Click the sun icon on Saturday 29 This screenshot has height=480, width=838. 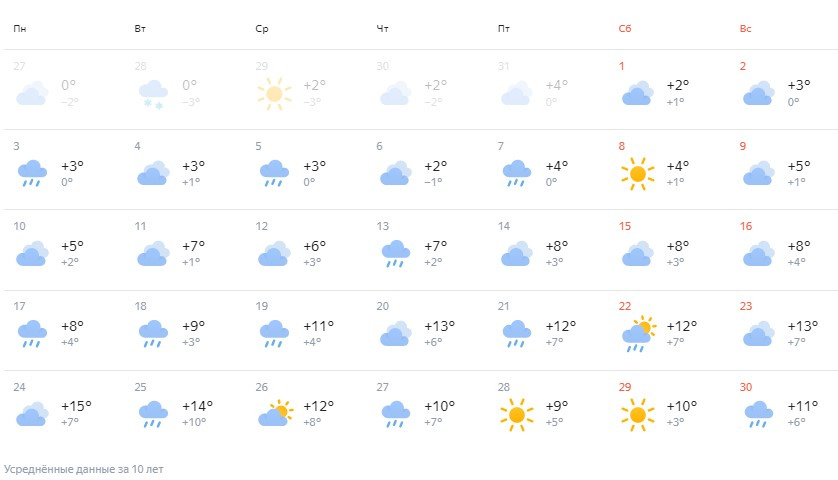pyautogui.click(x=638, y=414)
